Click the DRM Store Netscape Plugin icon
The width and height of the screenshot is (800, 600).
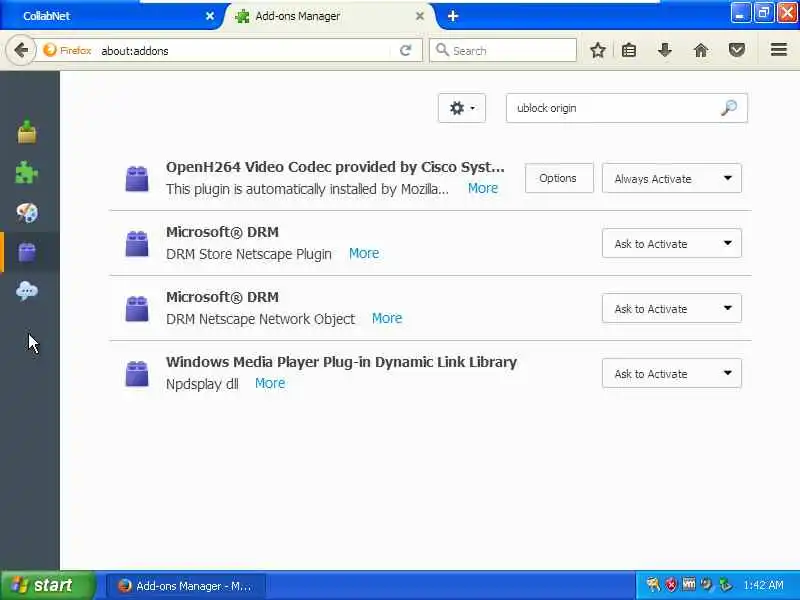point(137,243)
